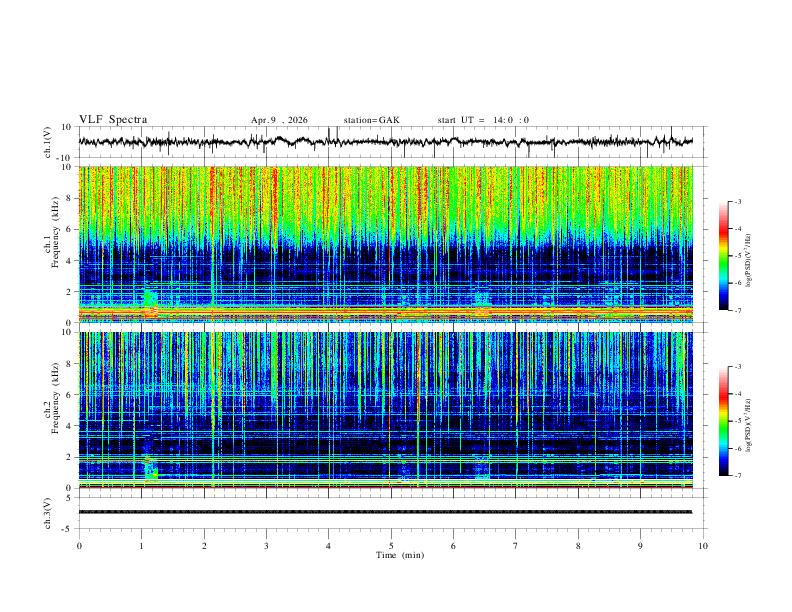Click the 'start UT = 14:0 :0' text
This screenshot has width=792, height=612.
(483, 120)
